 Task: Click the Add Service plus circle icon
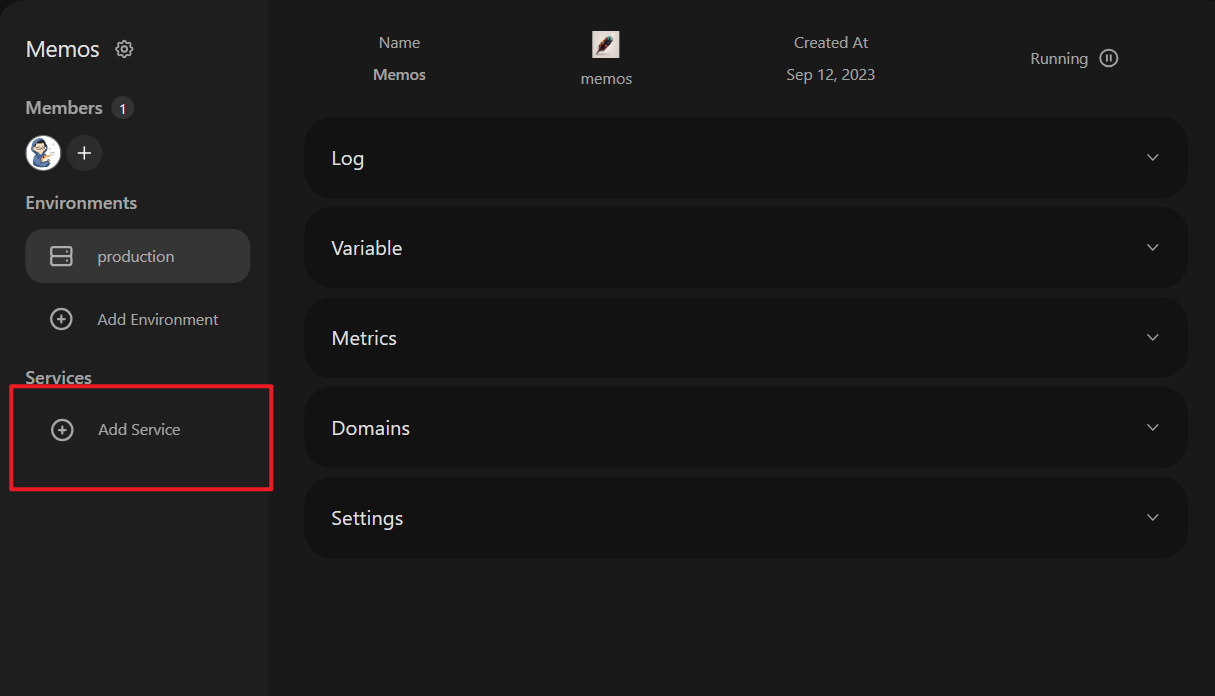point(62,429)
